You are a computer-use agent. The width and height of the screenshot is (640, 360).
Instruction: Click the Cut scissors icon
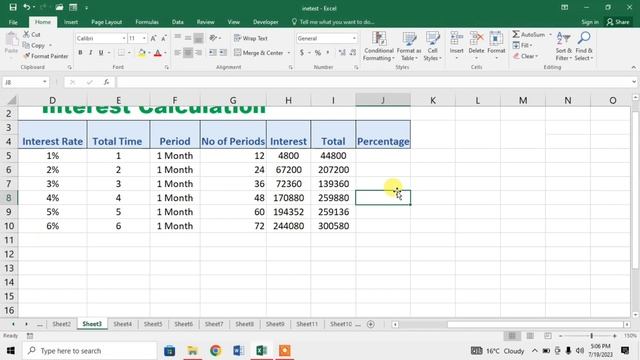click(x=27, y=35)
